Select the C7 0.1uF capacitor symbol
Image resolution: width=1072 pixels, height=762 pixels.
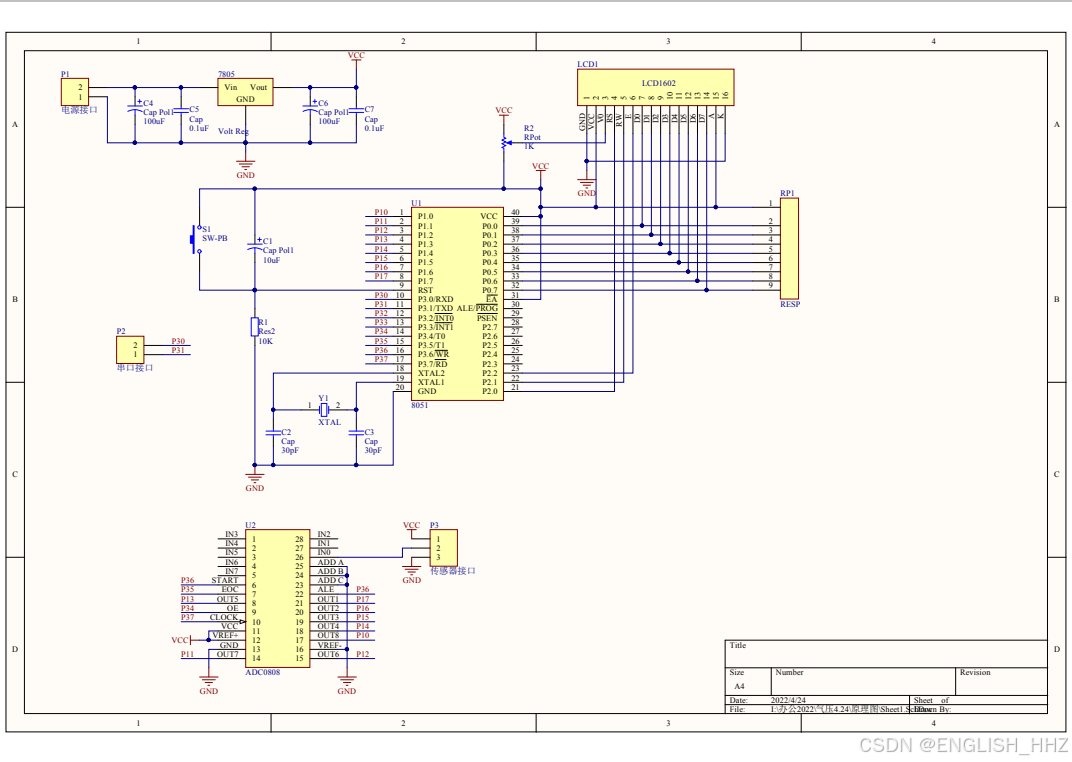pyautogui.click(x=356, y=110)
